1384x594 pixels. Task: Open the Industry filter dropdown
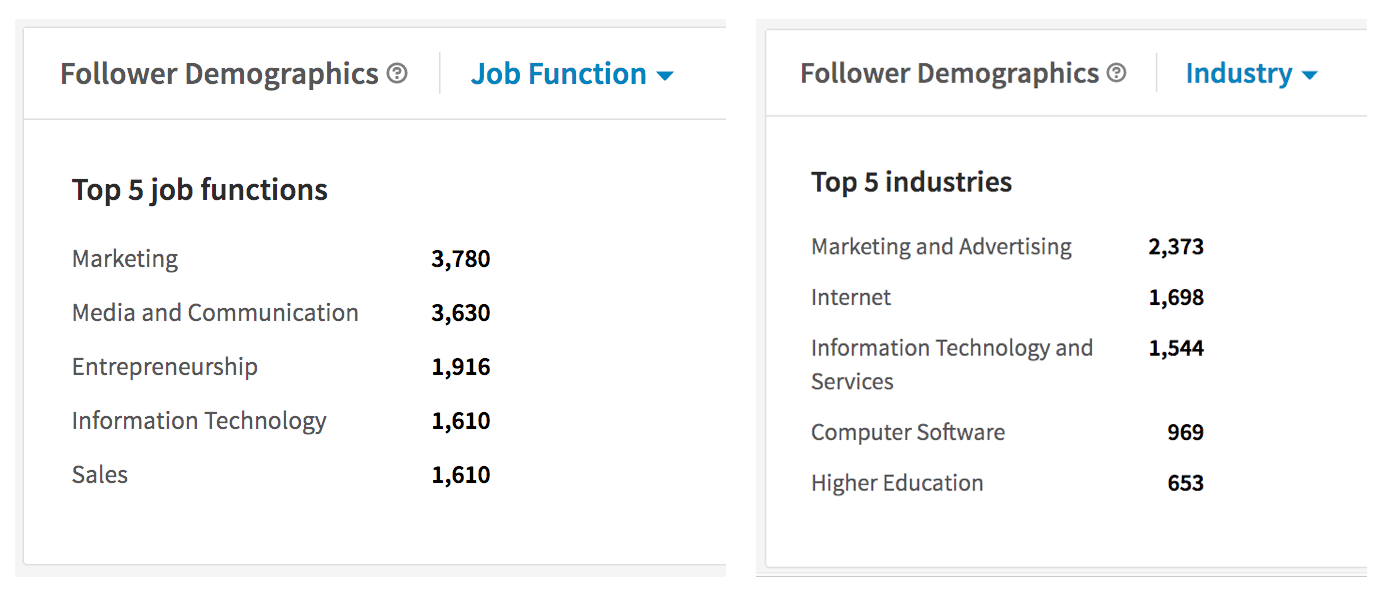(x=1251, y=72)
